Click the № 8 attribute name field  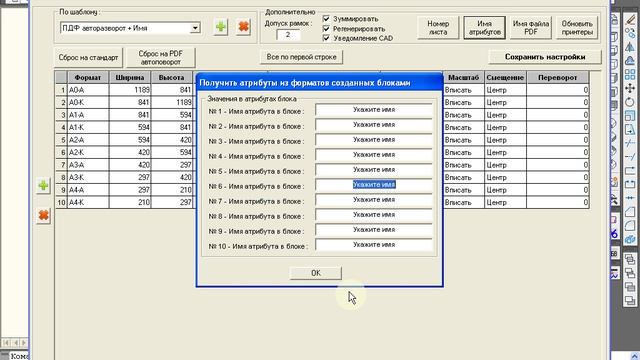click(374, 215)
